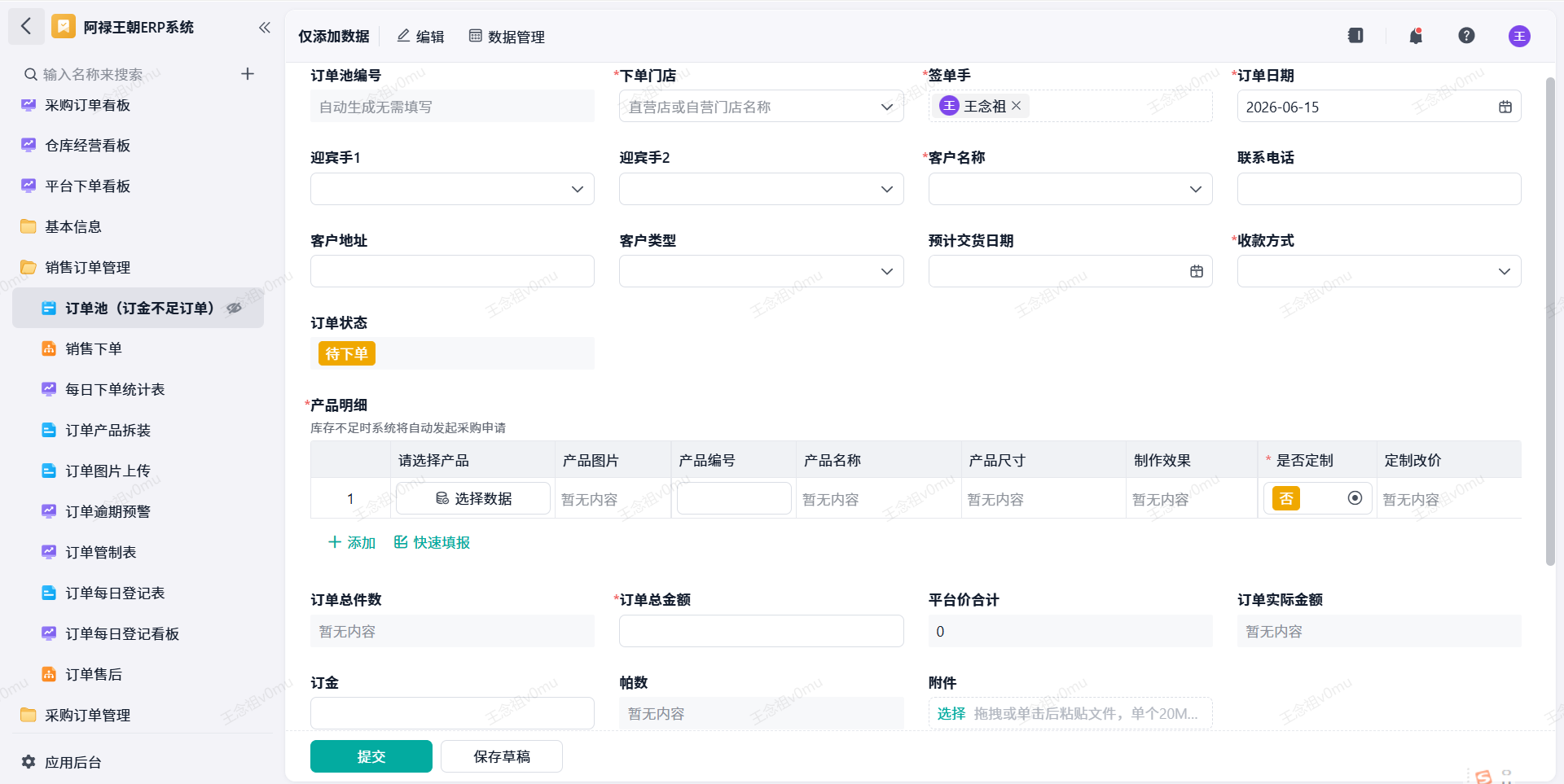The height and width of the screenshot is (784, 1564).
Task: Open the 客户名称 dropdown
Action: 1070,189
